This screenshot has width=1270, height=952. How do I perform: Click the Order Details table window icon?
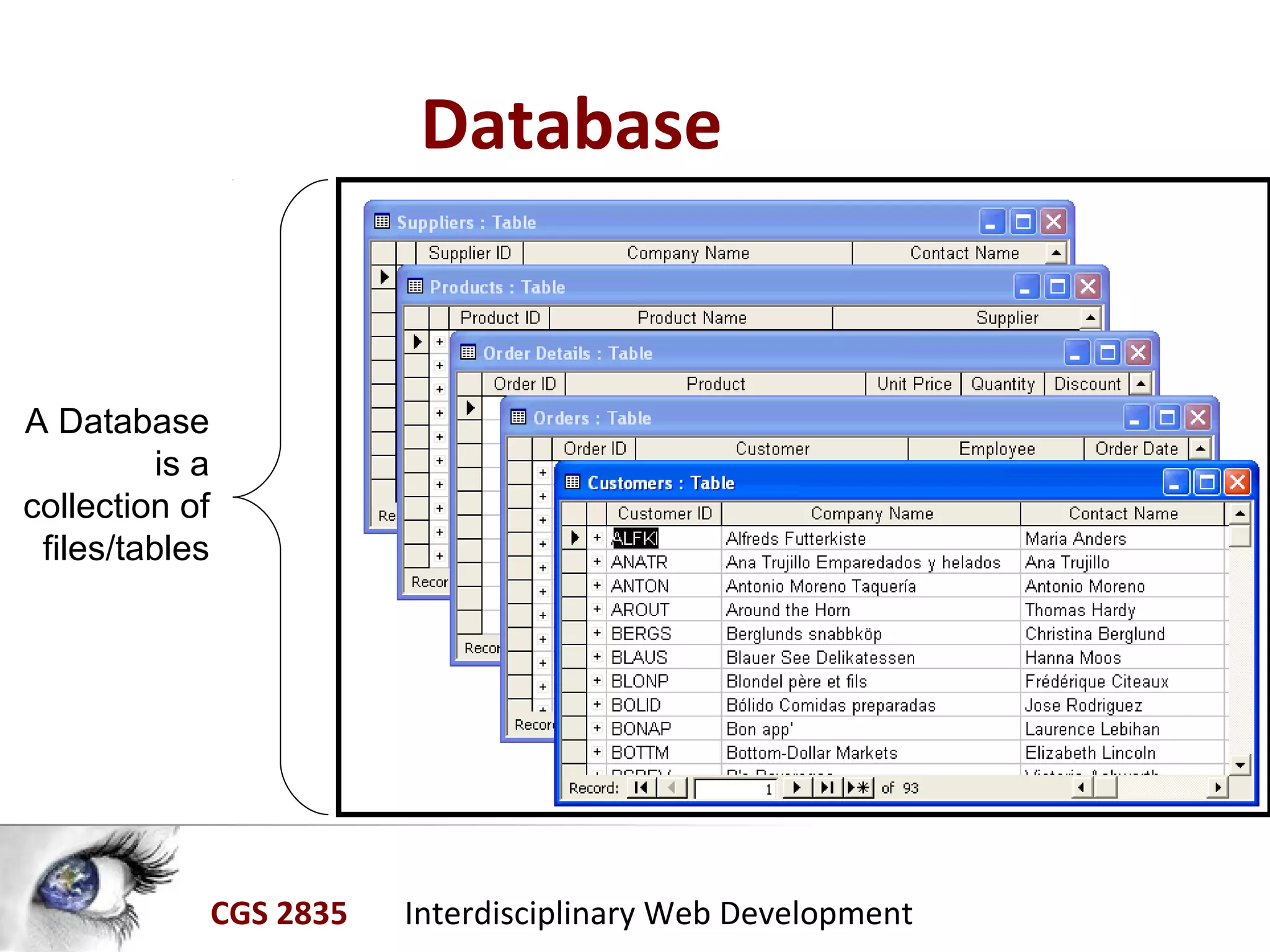[468, 353]
